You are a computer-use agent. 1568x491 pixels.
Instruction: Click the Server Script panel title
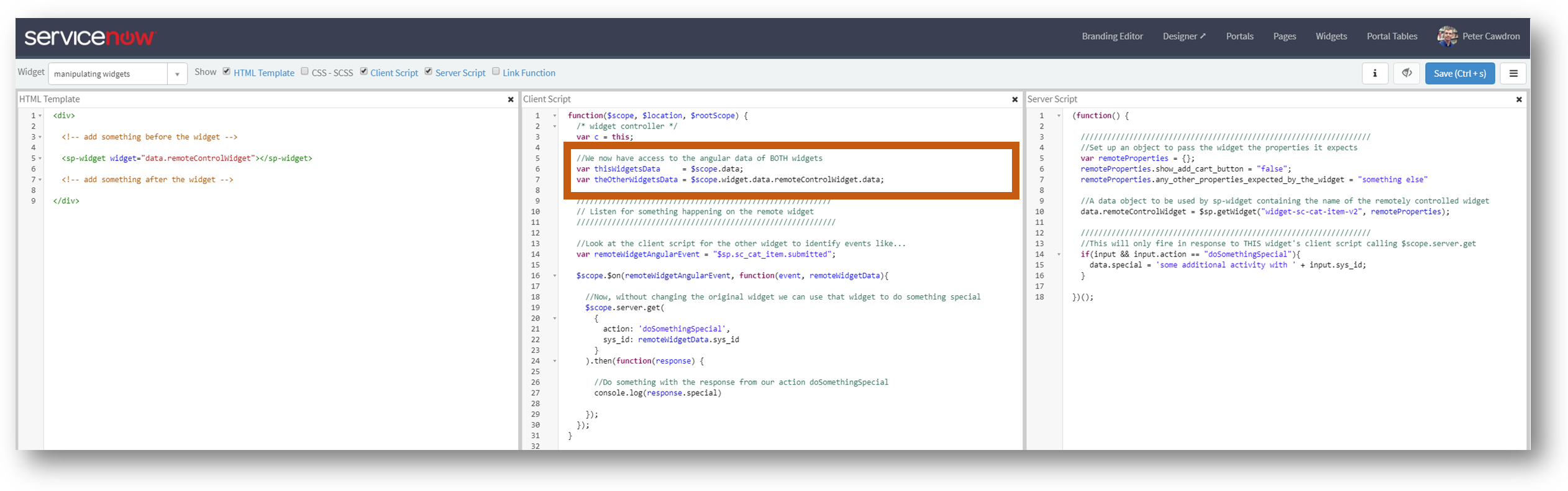click(1052, 99)
